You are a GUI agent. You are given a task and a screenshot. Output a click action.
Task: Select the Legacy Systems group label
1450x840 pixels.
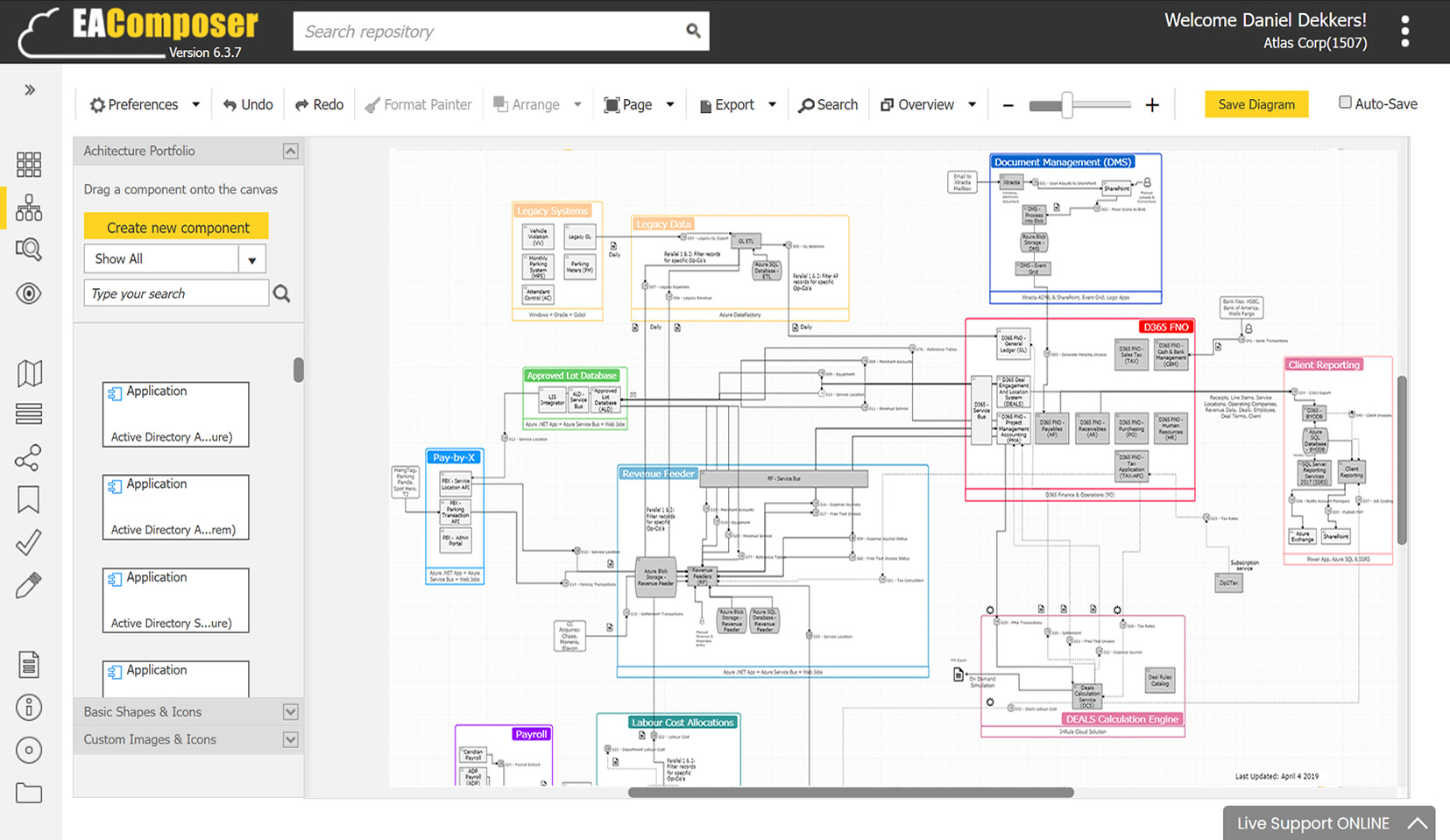552,211
